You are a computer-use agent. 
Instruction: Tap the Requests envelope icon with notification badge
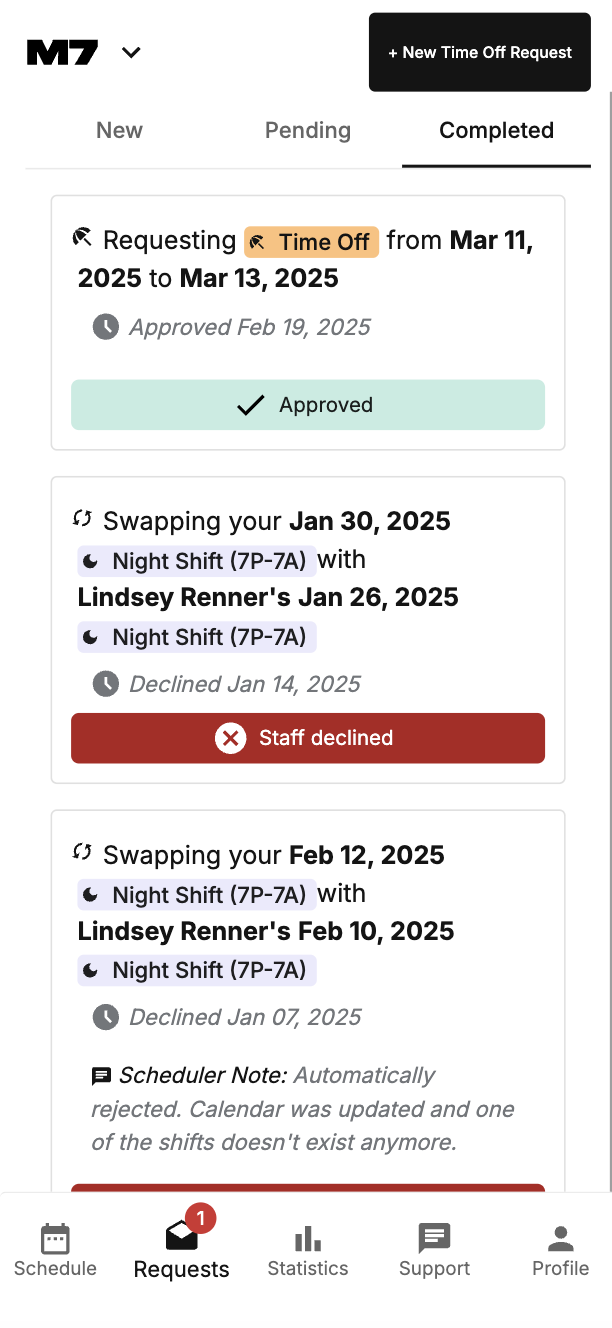pos(181,1236)
